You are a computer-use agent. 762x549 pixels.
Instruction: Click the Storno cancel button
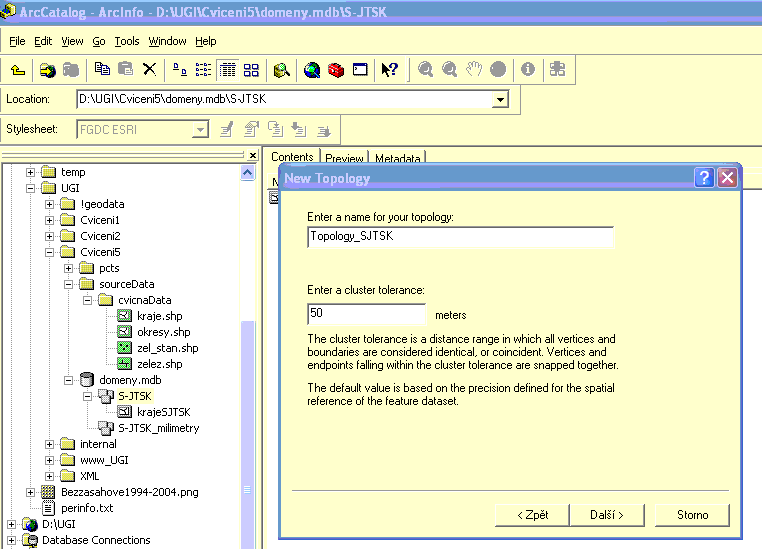(693, 515)
